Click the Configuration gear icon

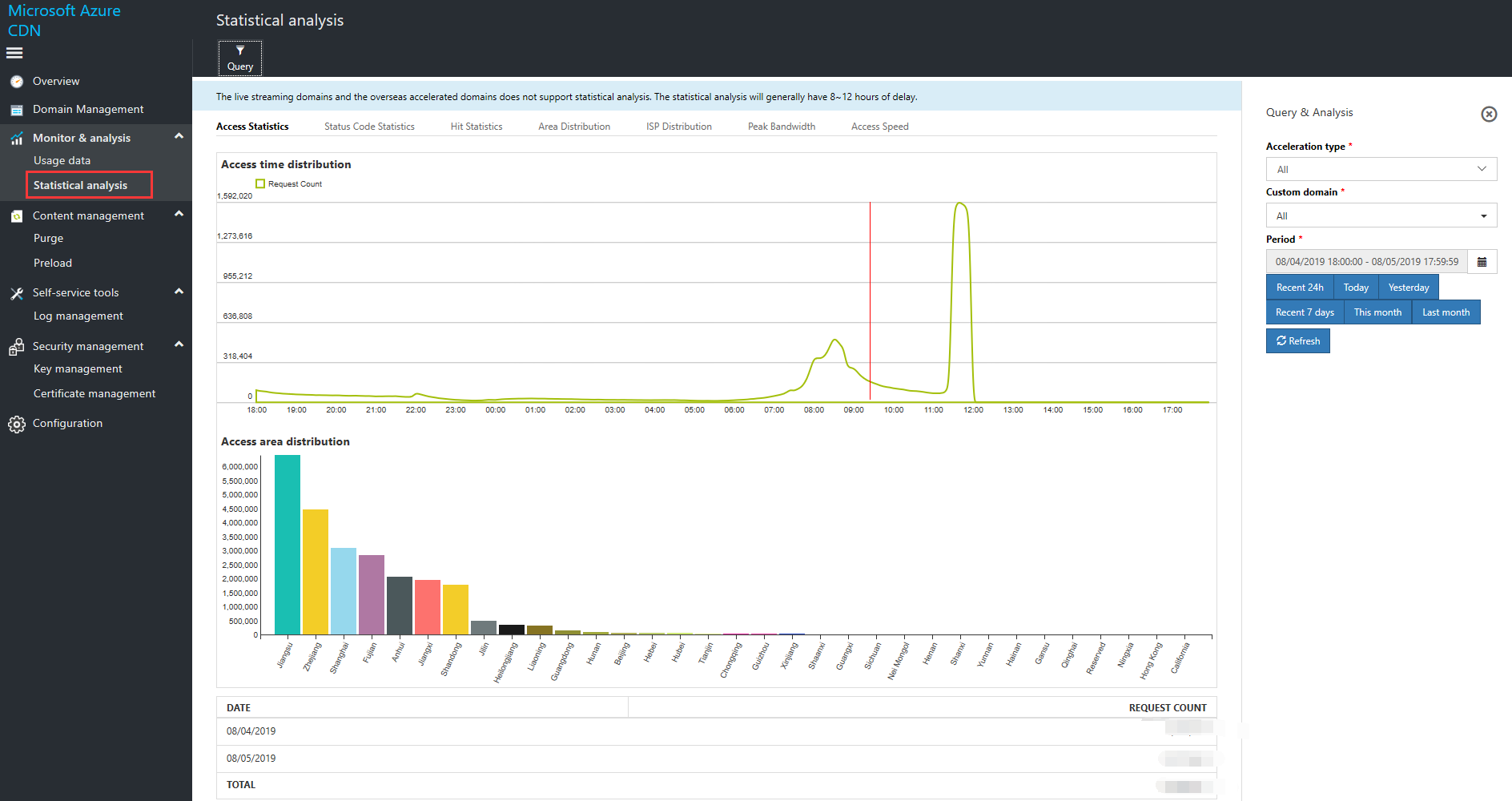coord(17,424)
